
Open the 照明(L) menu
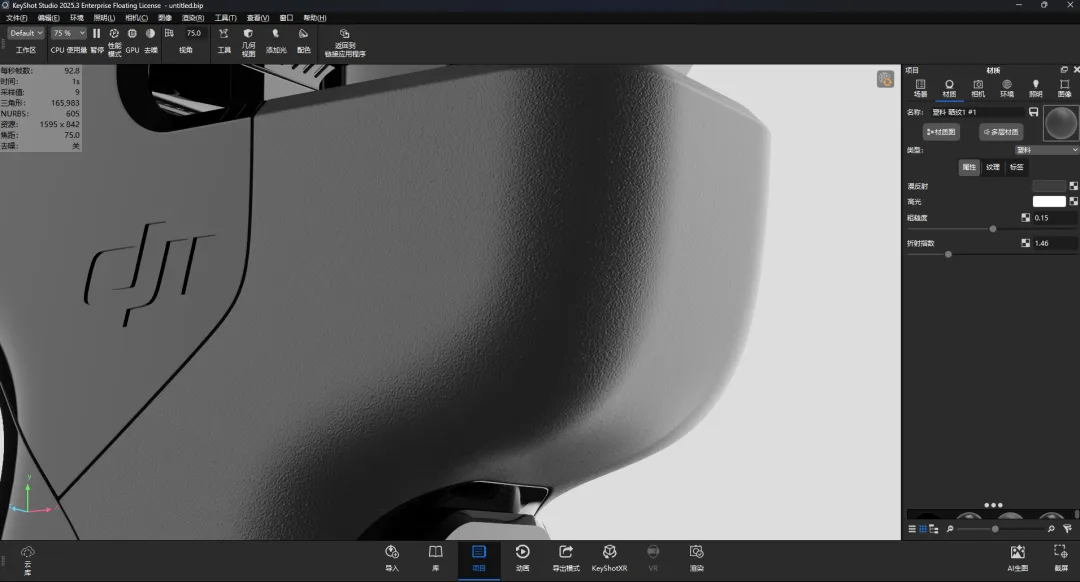click(x=104, y=18)
